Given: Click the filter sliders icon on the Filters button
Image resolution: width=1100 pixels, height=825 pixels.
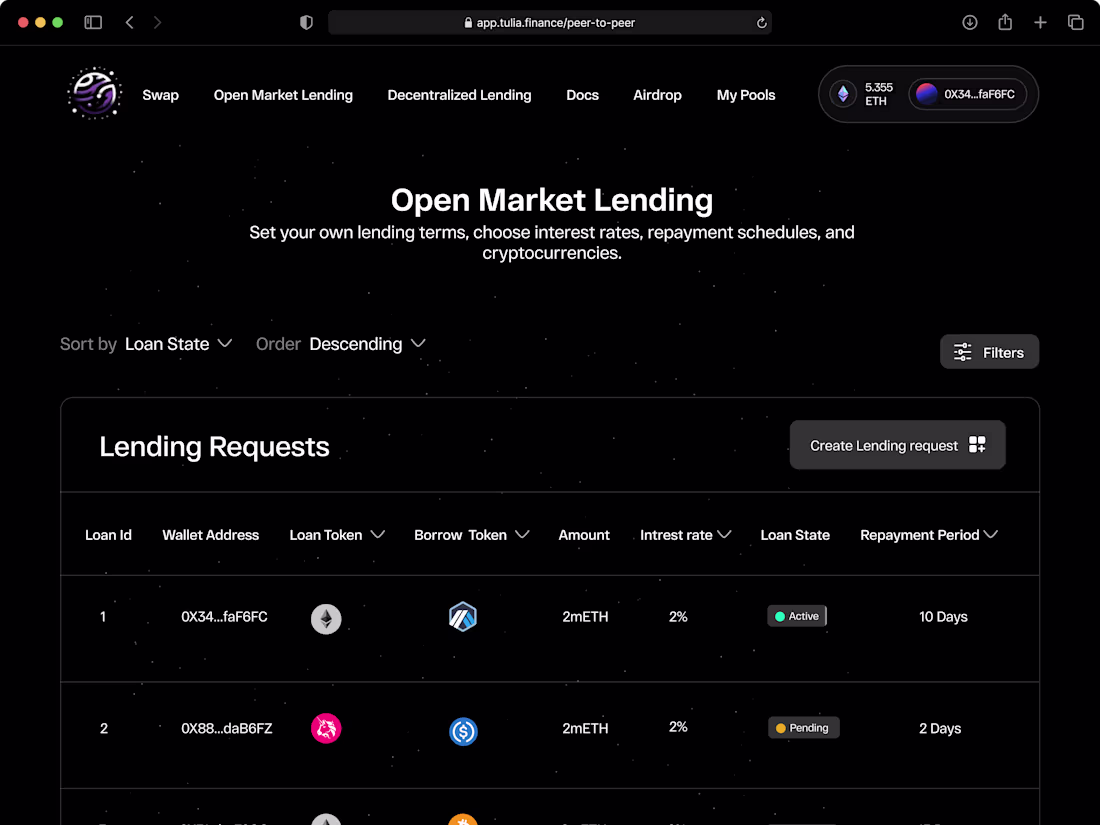Looking at the screenshot, I should [962, 352].
